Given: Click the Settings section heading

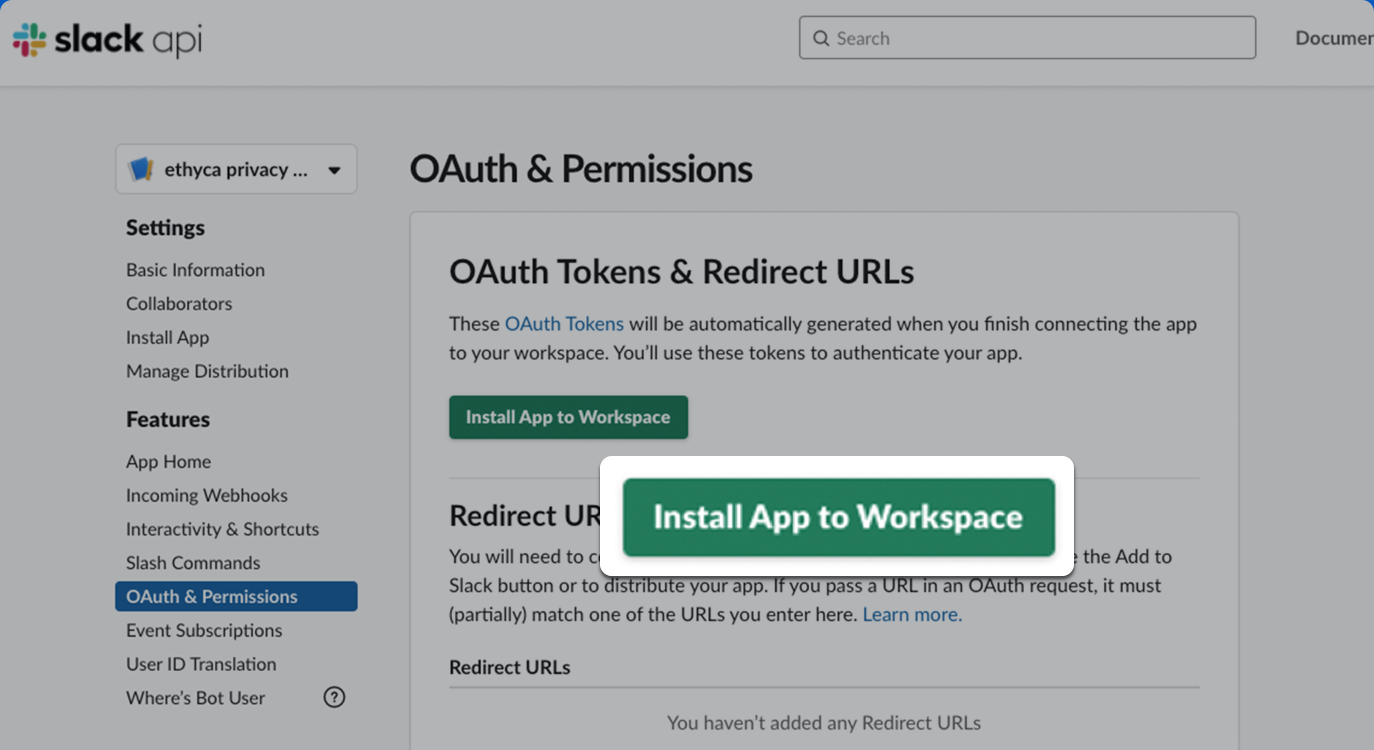Looking at the screenshot, I should (x=165, y=228).
